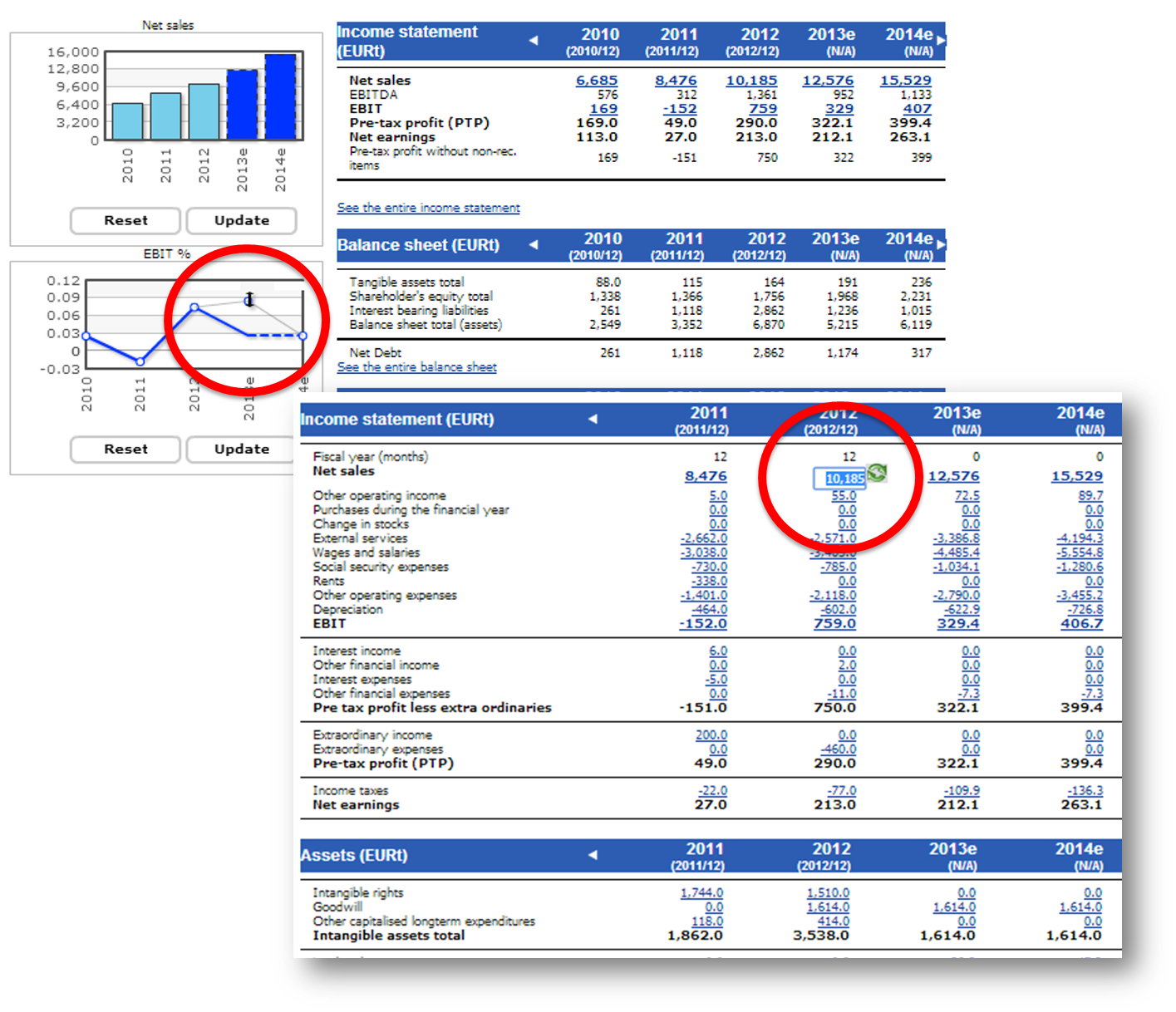Image resolution: width=1176 pixels, height=1012 pixels.
Task: Click the 2014e EBIT value 406.7
Action: click(1081, 624)
